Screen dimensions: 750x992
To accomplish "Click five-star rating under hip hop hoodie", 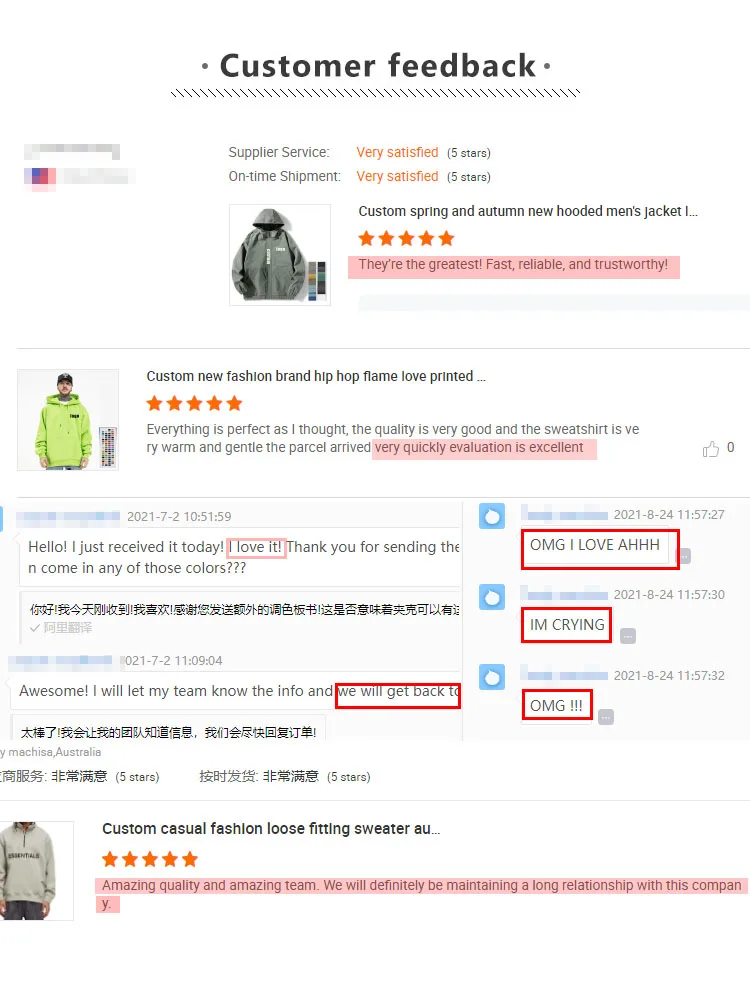I will tap(194, 404).
